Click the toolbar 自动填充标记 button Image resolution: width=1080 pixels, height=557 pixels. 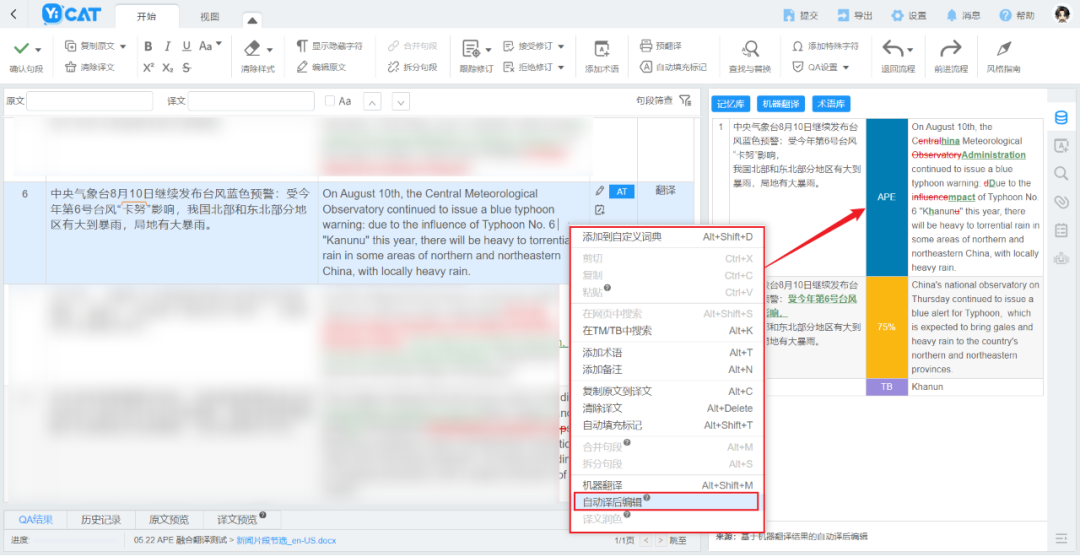[674, 67]
